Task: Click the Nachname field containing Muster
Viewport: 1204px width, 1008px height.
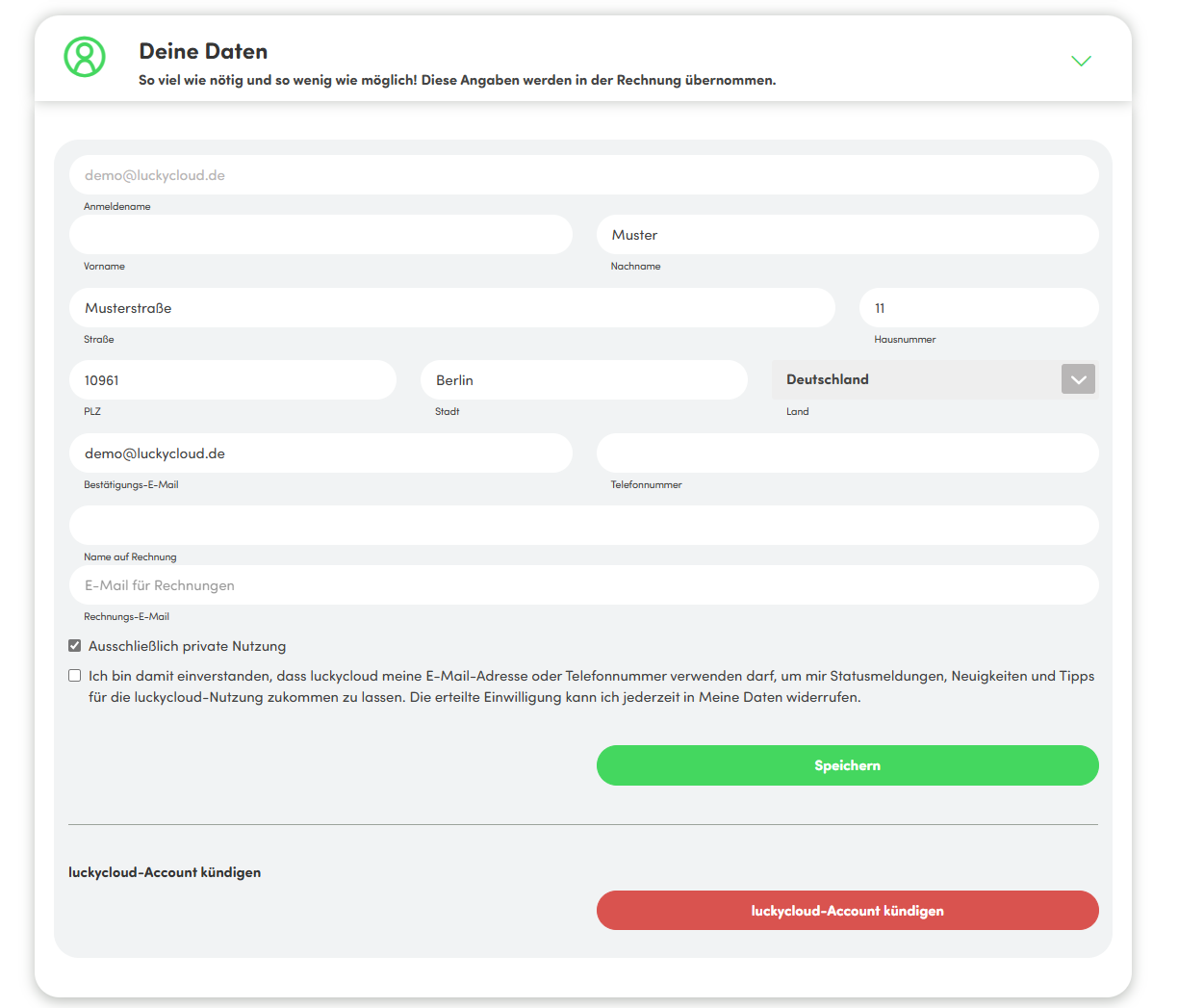Action: [x=847, y=235]
